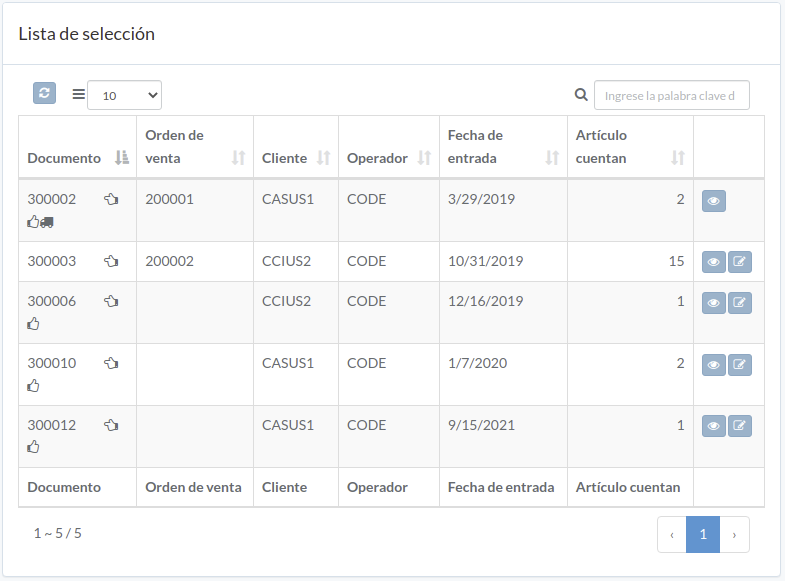Image resolution: width=785 pixels, height=581 pixels.
Task: Click the thumbs-up icon in row 300002
Action: pyautogui.click(x=33, y=222)
